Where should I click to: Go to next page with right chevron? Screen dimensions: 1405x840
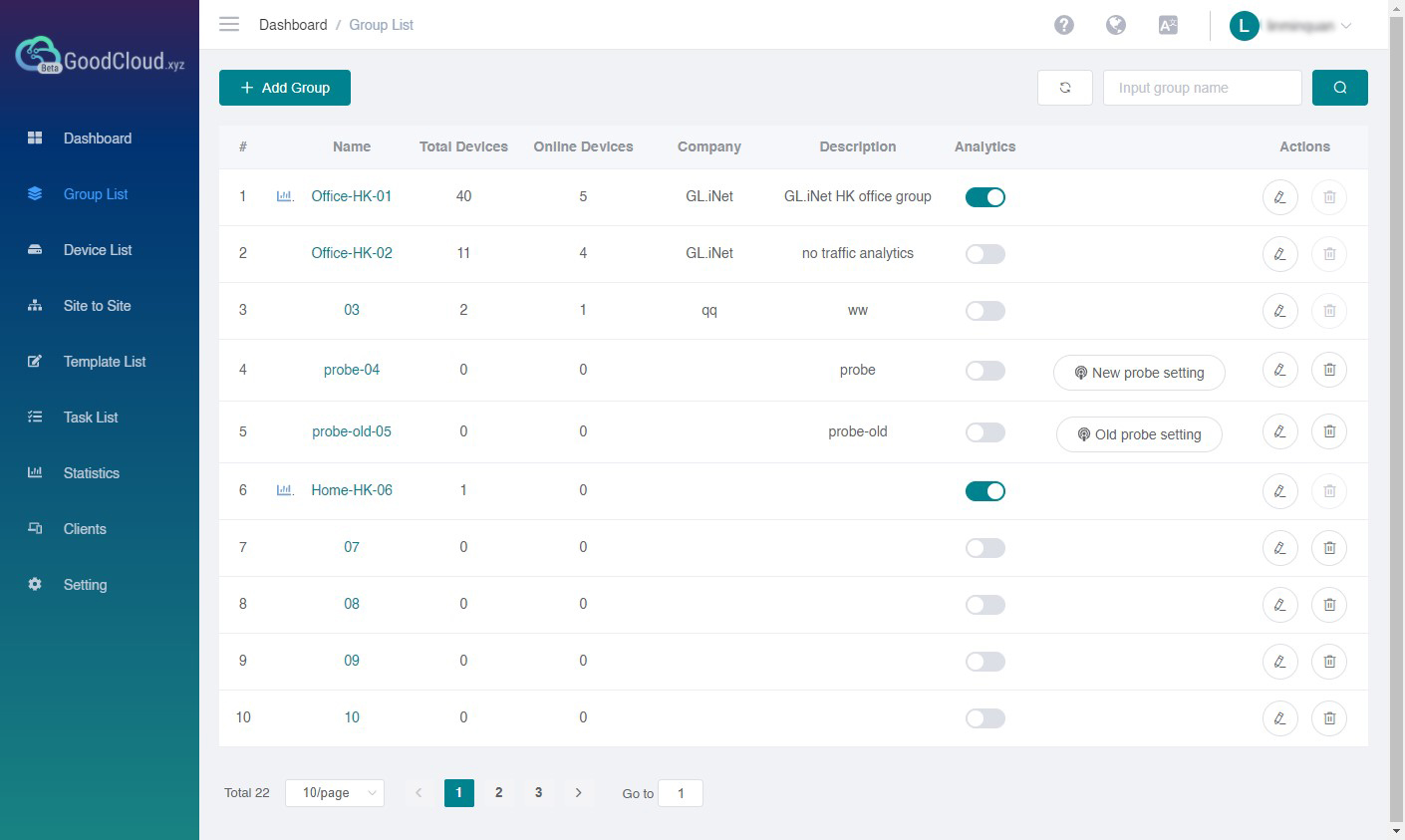click(578, 793)
